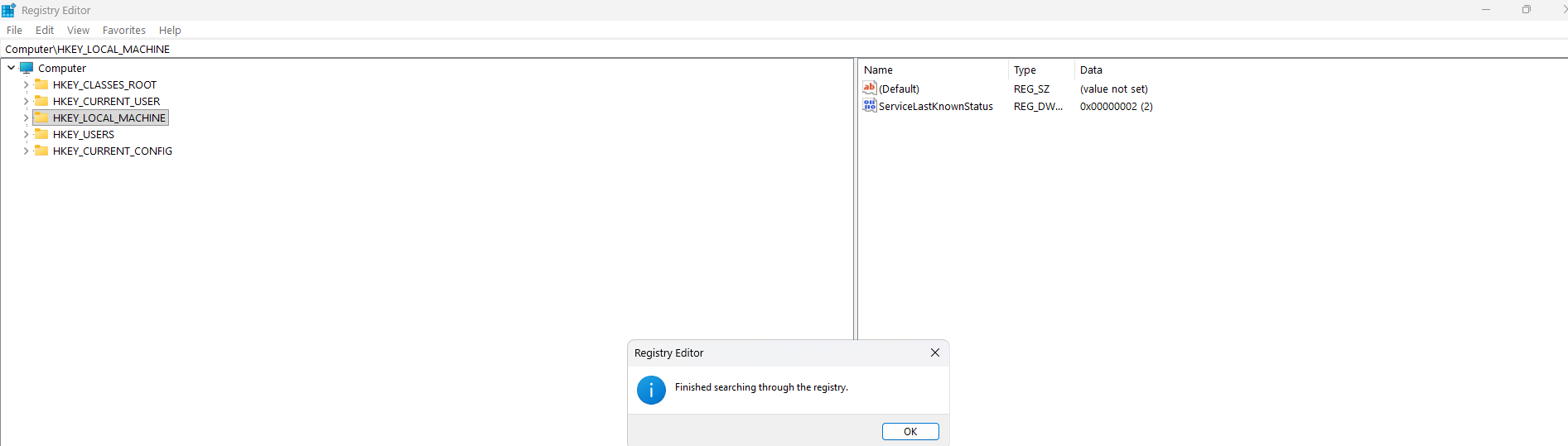Click the HKEY_CLASSES_ROOT folder icon
Image resolution: width=1568 pixels, height=446 pixels.
(41, 84)
